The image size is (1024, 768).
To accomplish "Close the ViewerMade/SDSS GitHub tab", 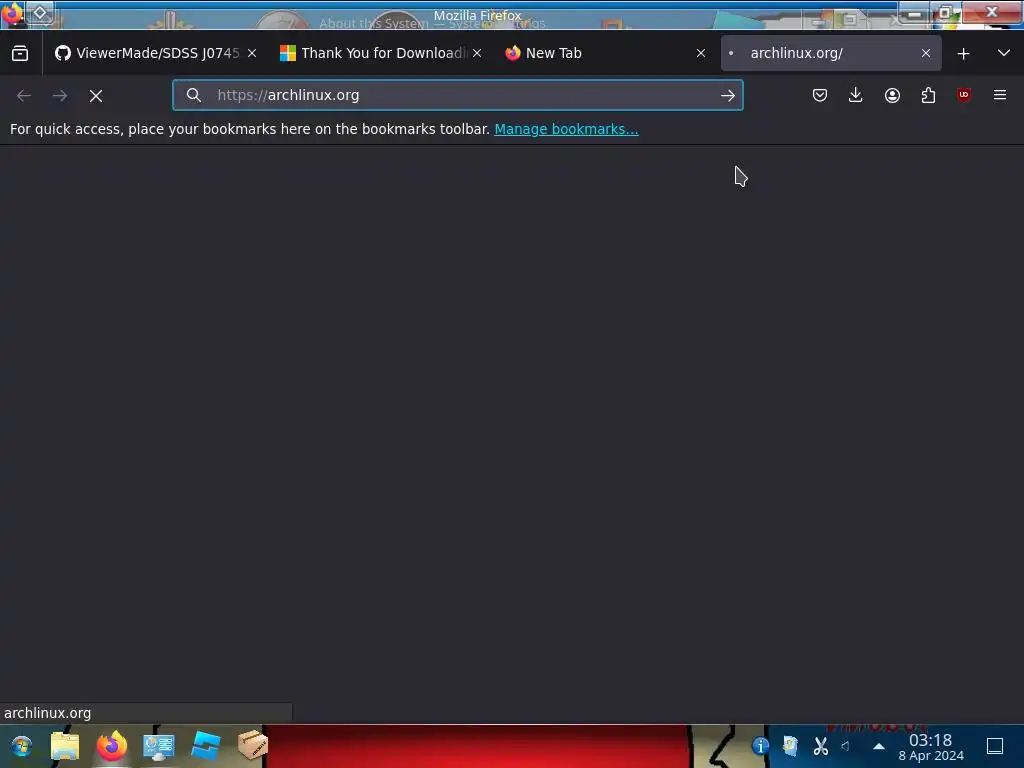I will 252,53.
